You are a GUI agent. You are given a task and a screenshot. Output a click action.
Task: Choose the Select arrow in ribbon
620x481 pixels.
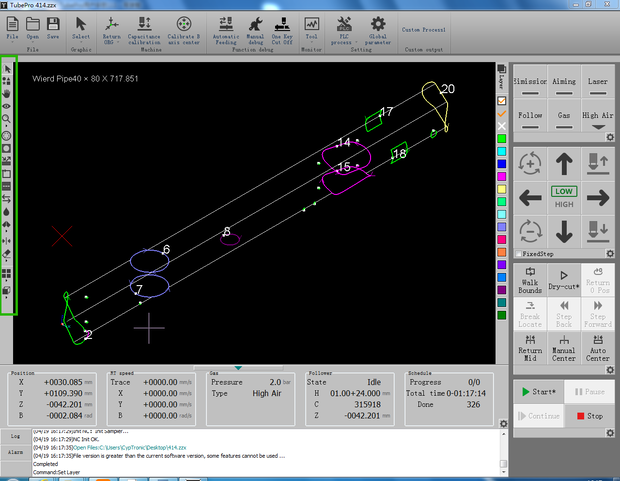coord(81,28)
